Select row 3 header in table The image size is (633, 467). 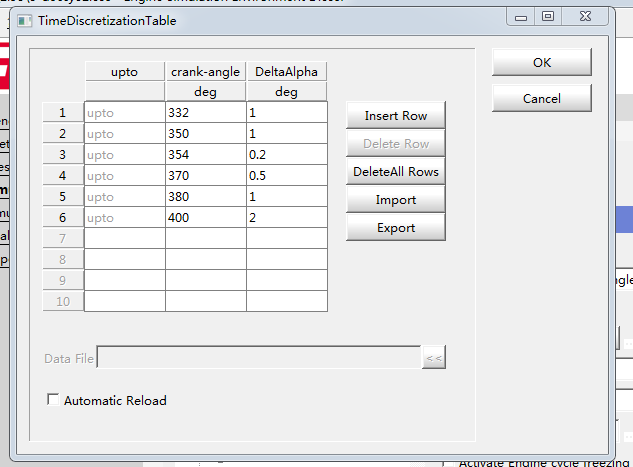point(63,155)
